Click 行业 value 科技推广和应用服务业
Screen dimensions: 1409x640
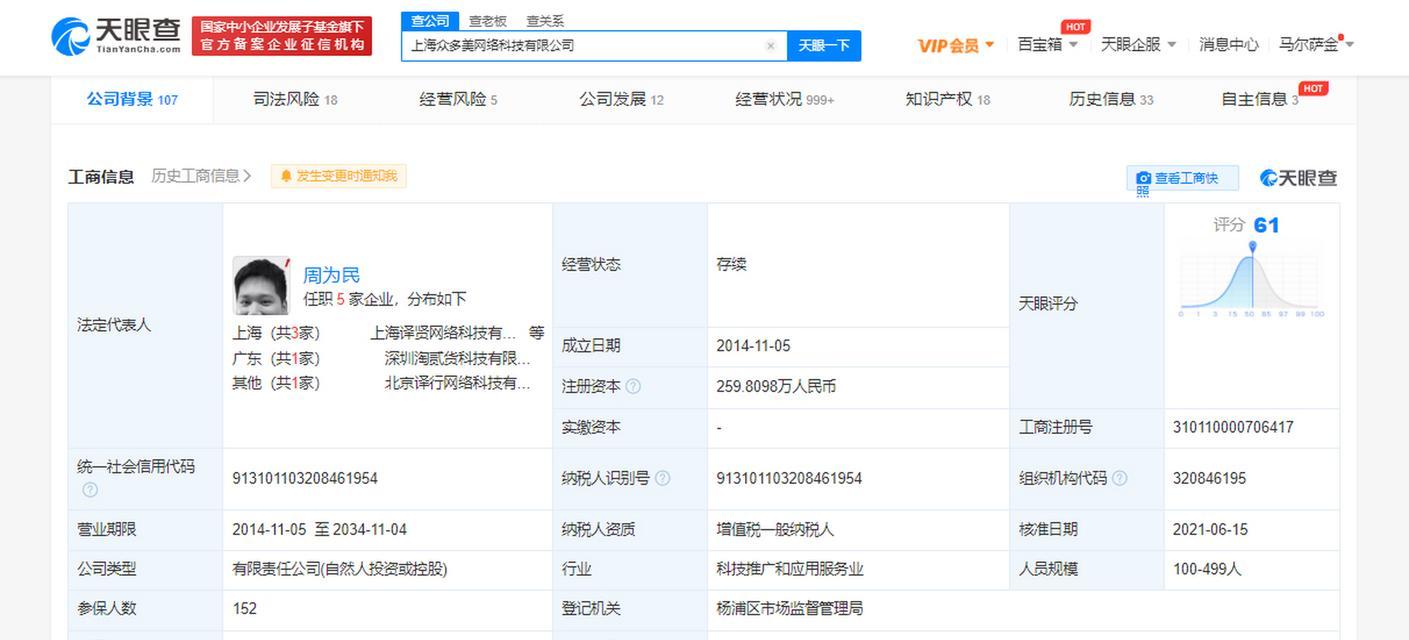(789, 569)
